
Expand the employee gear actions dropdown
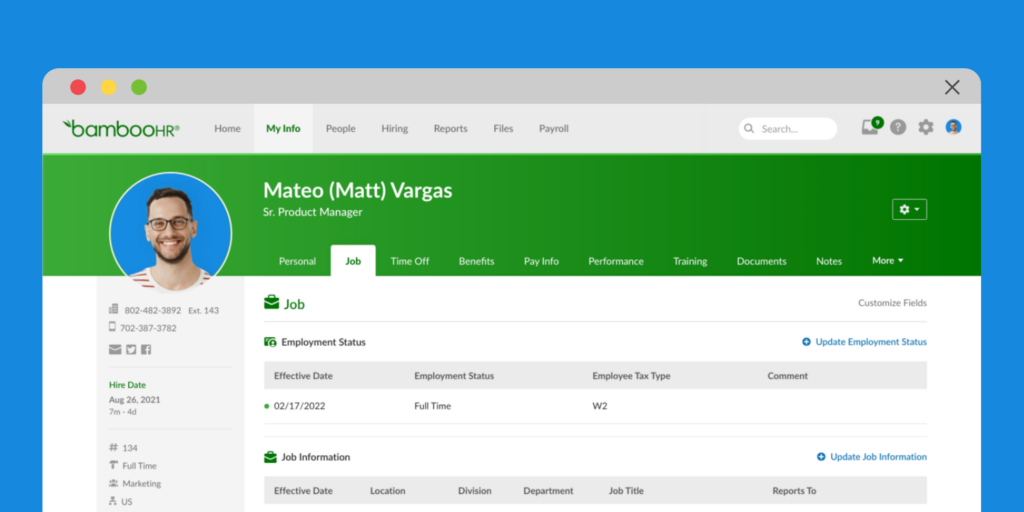[909, 209]
